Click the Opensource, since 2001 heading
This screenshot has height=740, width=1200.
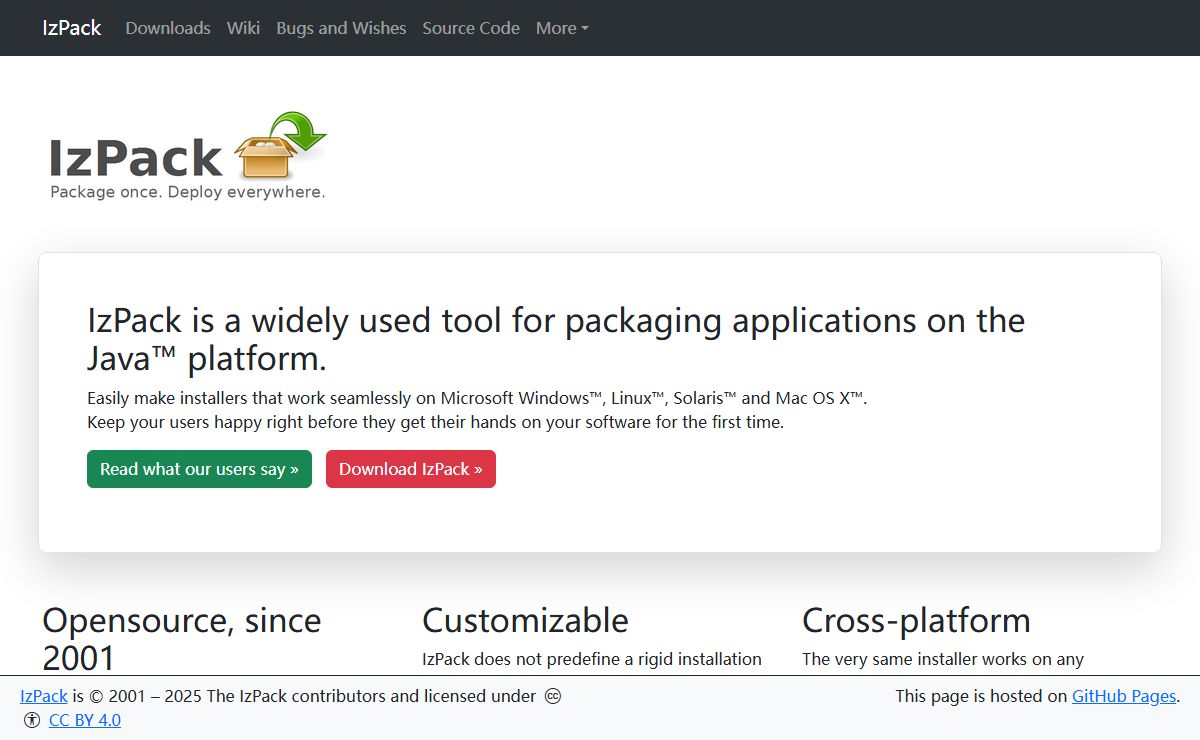tap(182, 639)
